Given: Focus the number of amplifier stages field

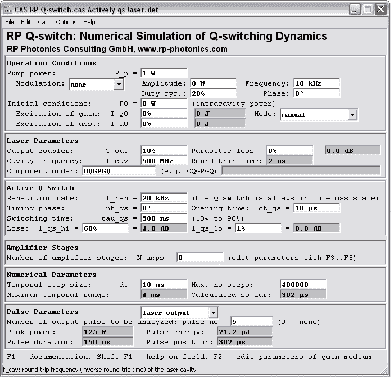Looking at the screenshot, I should click(200, 257).
